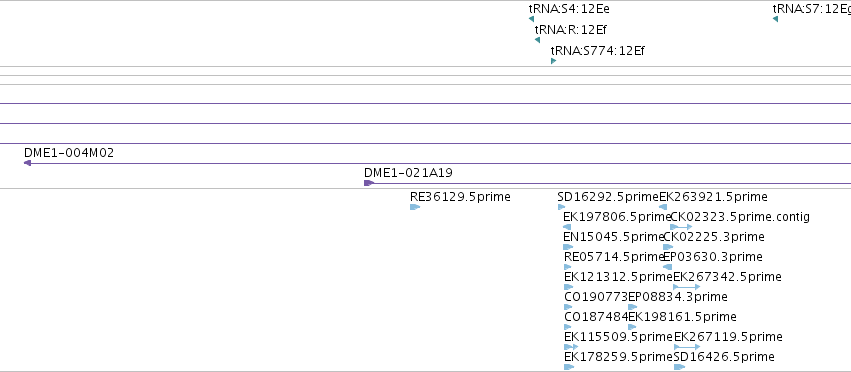Select the EK115509.5prime double arrow glyph
This screenshot has width=851, height=372.
[x=571, y=346]
